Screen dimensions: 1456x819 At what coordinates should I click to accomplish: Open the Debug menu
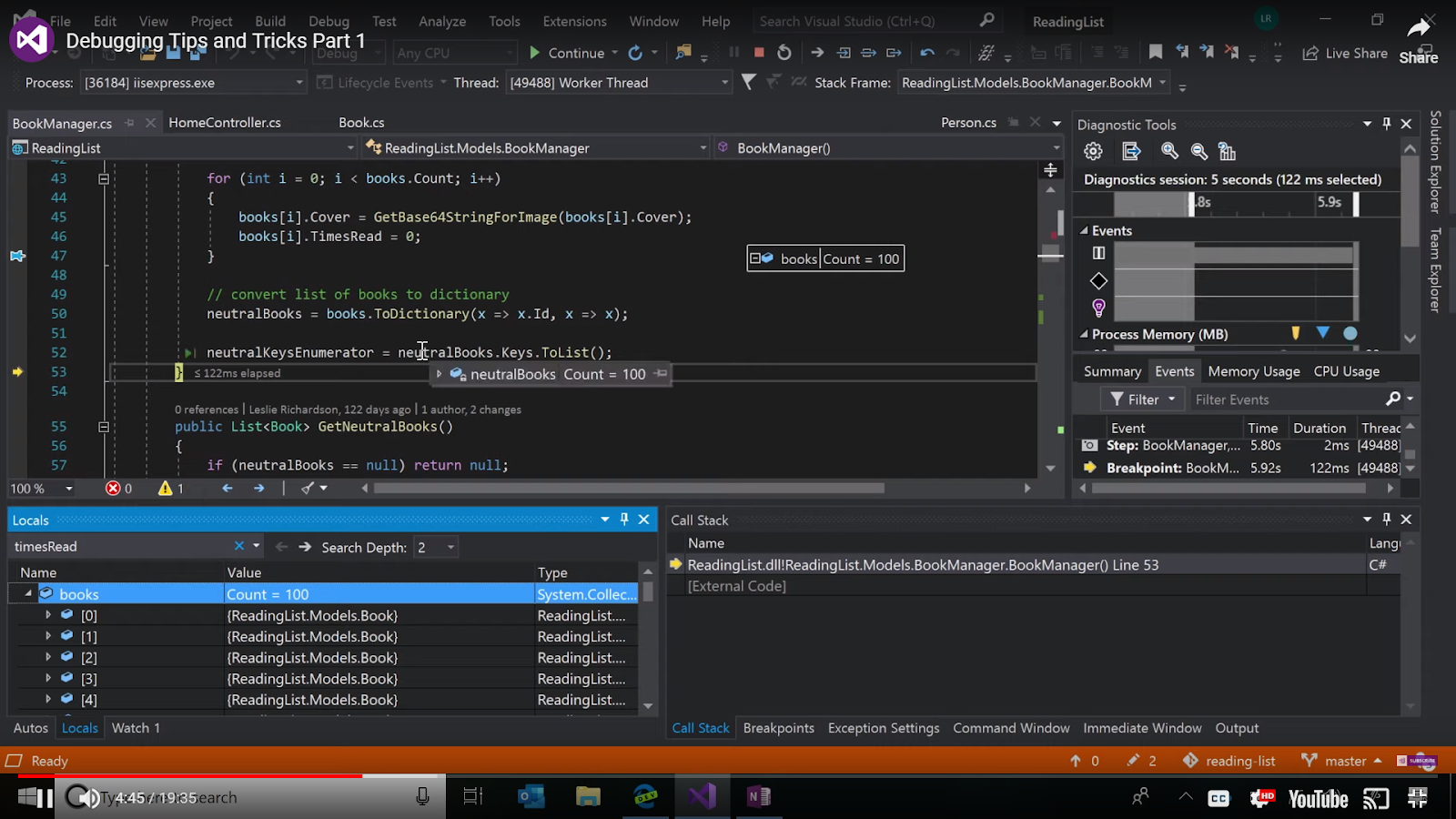pos(329,21)
